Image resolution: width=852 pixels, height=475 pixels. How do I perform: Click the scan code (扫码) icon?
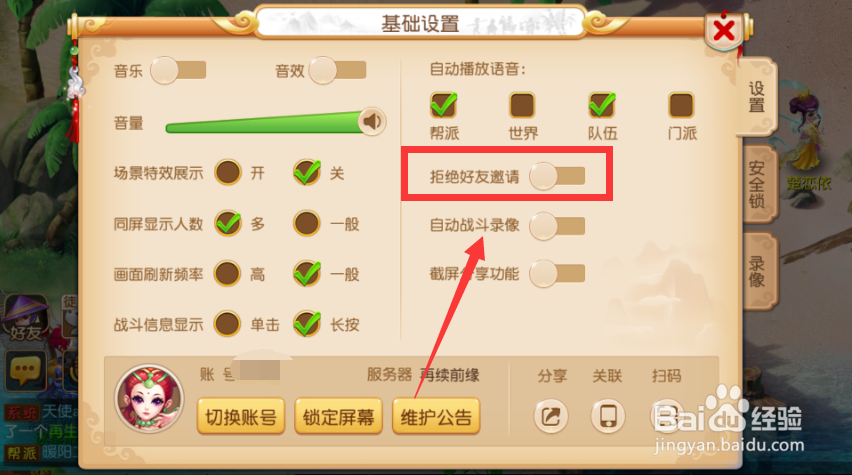(x=668, y=416)
